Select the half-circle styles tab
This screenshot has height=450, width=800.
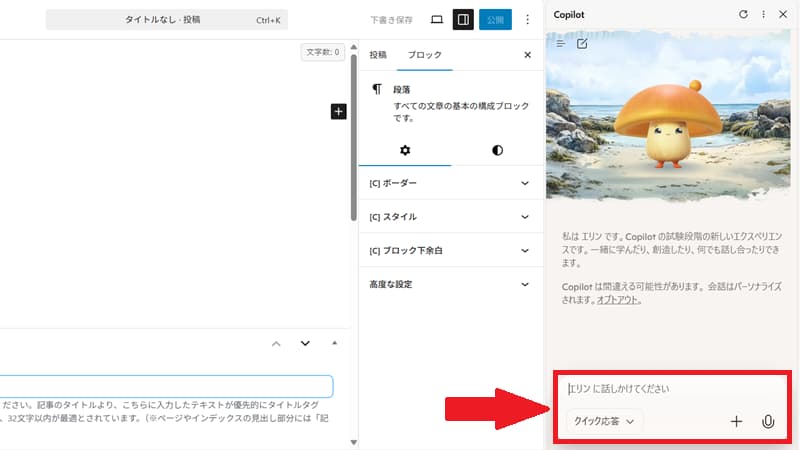point(497,150)
